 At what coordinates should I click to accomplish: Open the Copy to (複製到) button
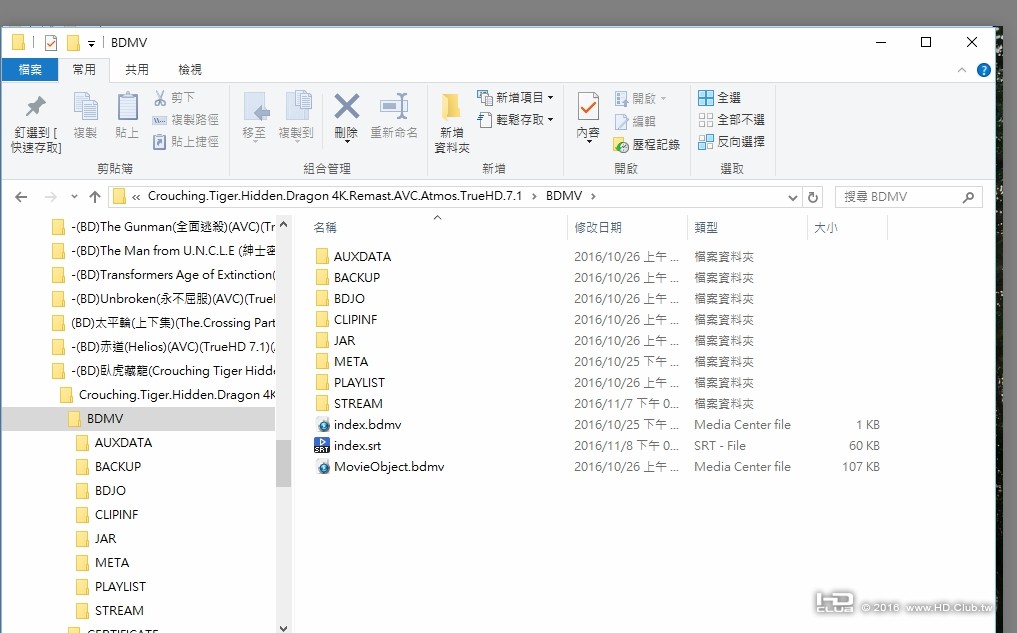tap(296, 115)
